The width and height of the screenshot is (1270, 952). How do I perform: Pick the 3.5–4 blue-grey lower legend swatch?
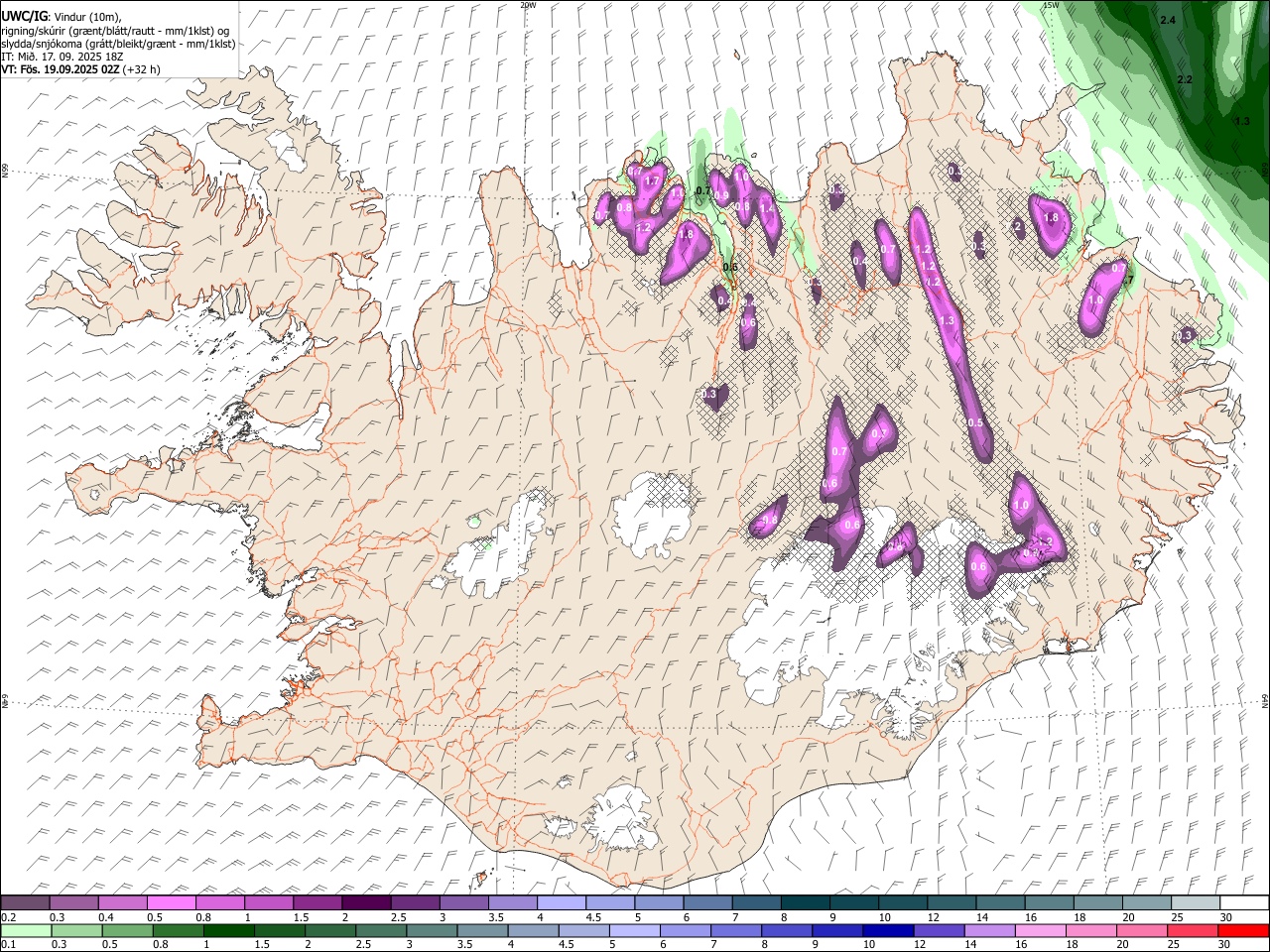tap(482, 930)
